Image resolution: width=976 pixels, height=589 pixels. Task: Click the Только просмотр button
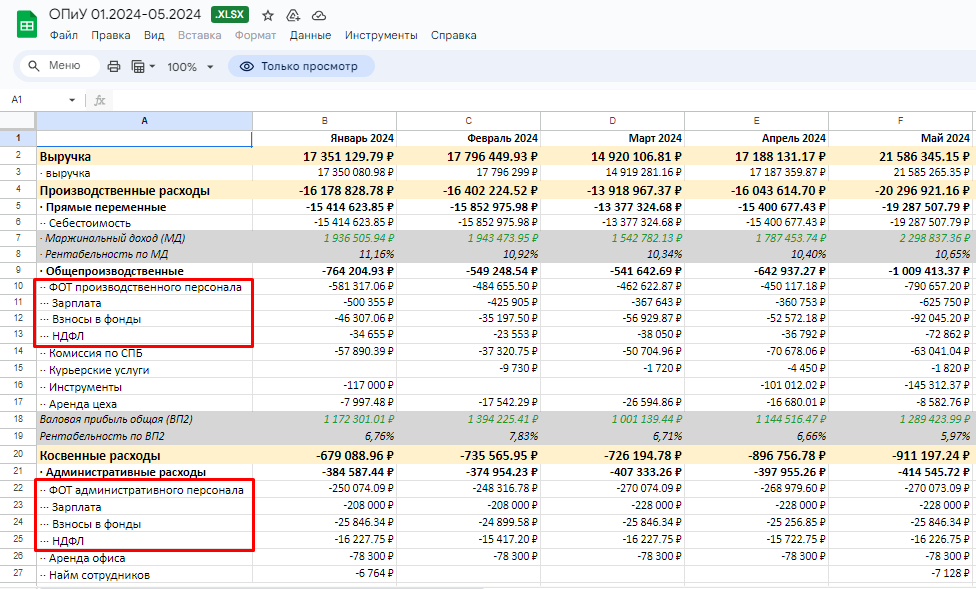[300, 66]
